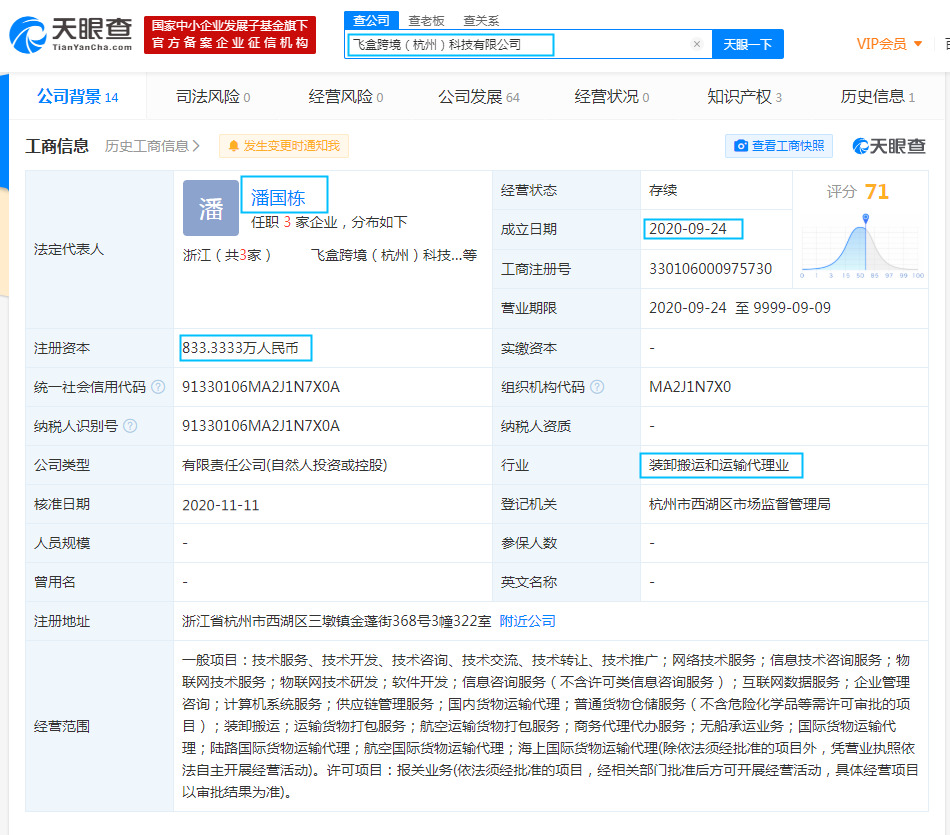950x835 pixels.
Task: Open 历史工商信息 link with chevron
Action: 152,146
